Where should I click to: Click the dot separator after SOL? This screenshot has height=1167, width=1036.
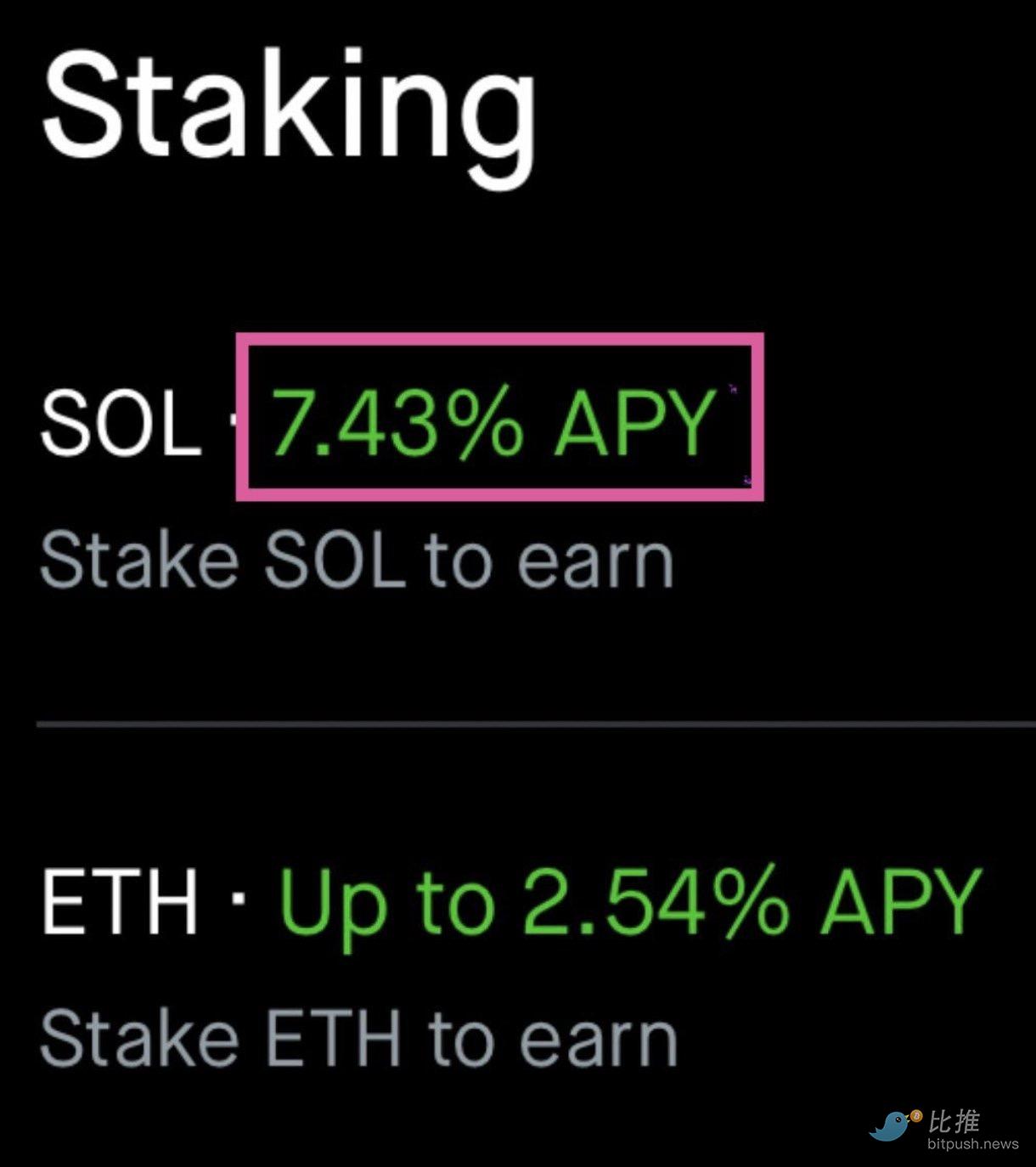pos(234,422)
